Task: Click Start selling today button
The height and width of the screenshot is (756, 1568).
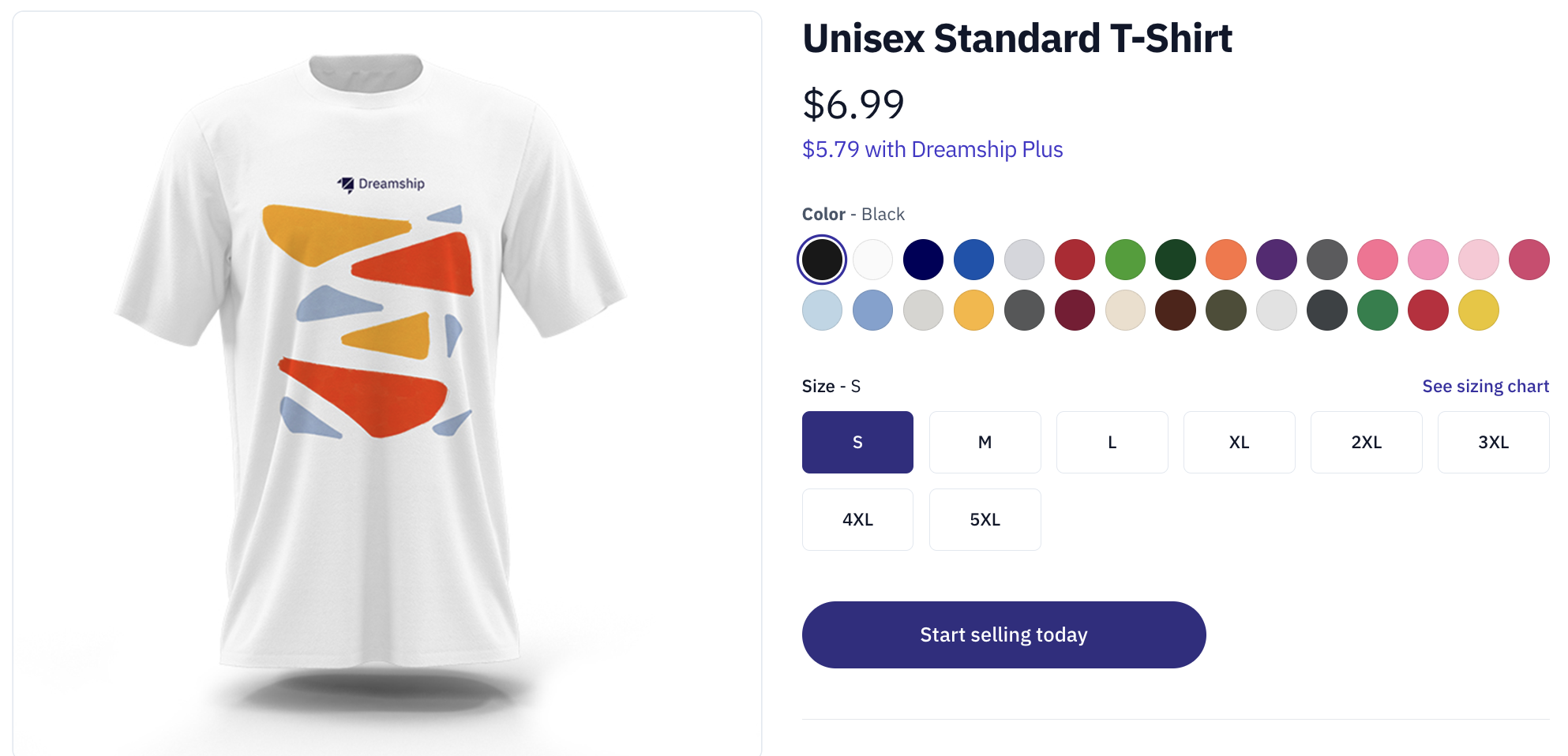Action: pyautogui.click(x=1003, y=634)
